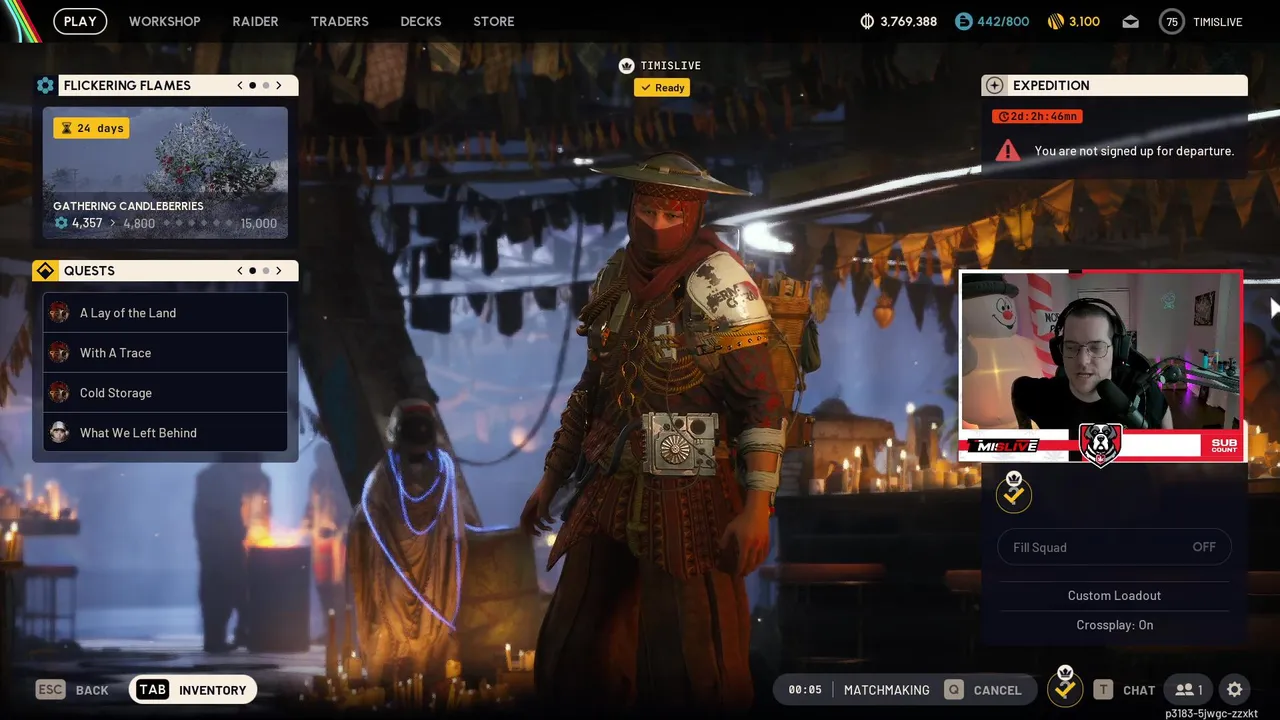Click the Candleberries 4,357 progress bar
Viewport: 1280px width, 720px height.
165,223
